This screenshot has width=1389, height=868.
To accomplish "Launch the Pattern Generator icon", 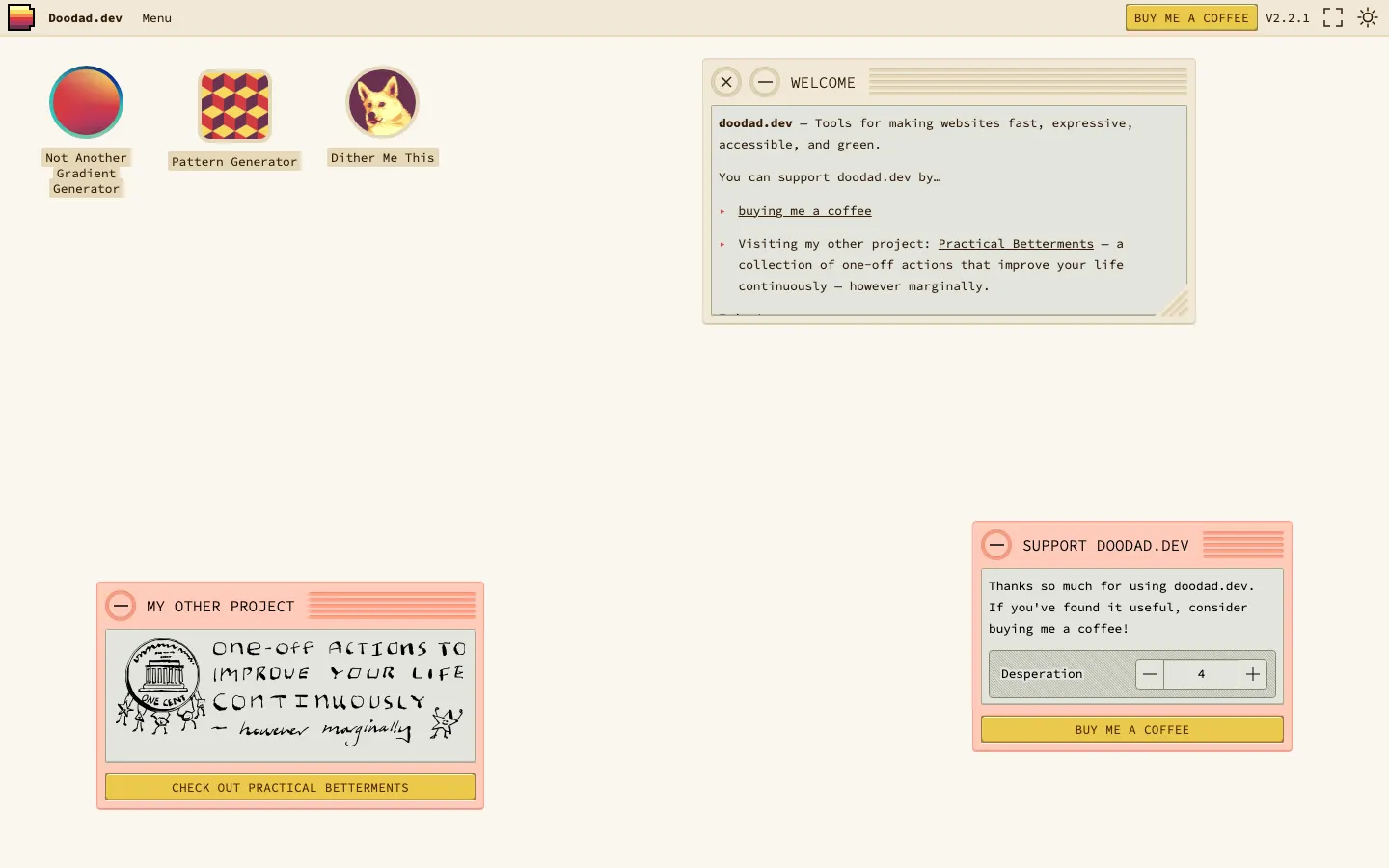I will click(234, 105).
